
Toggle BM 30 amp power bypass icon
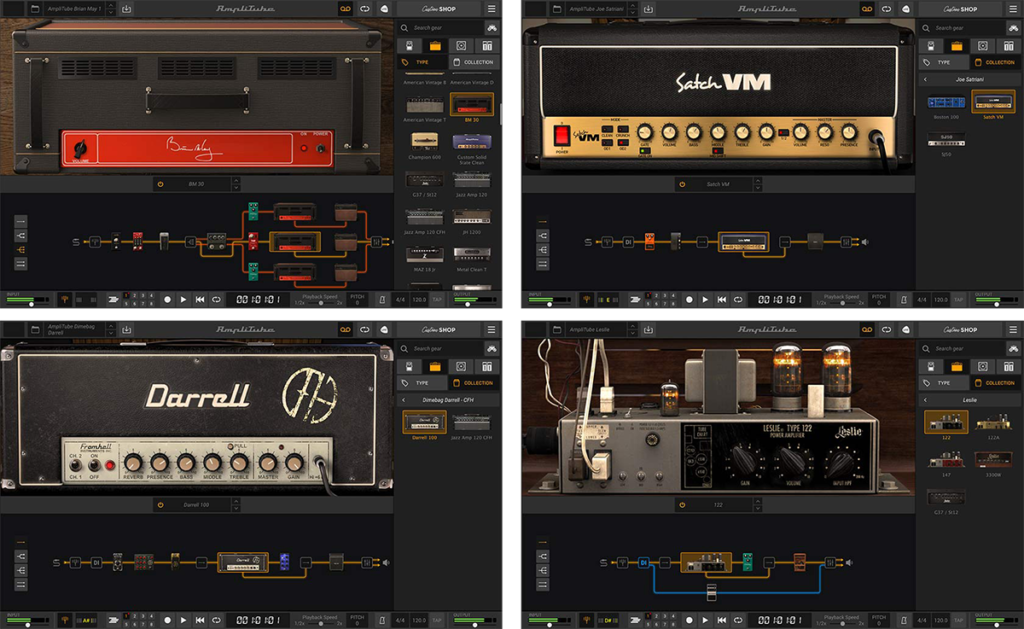[x=161, y=184]
